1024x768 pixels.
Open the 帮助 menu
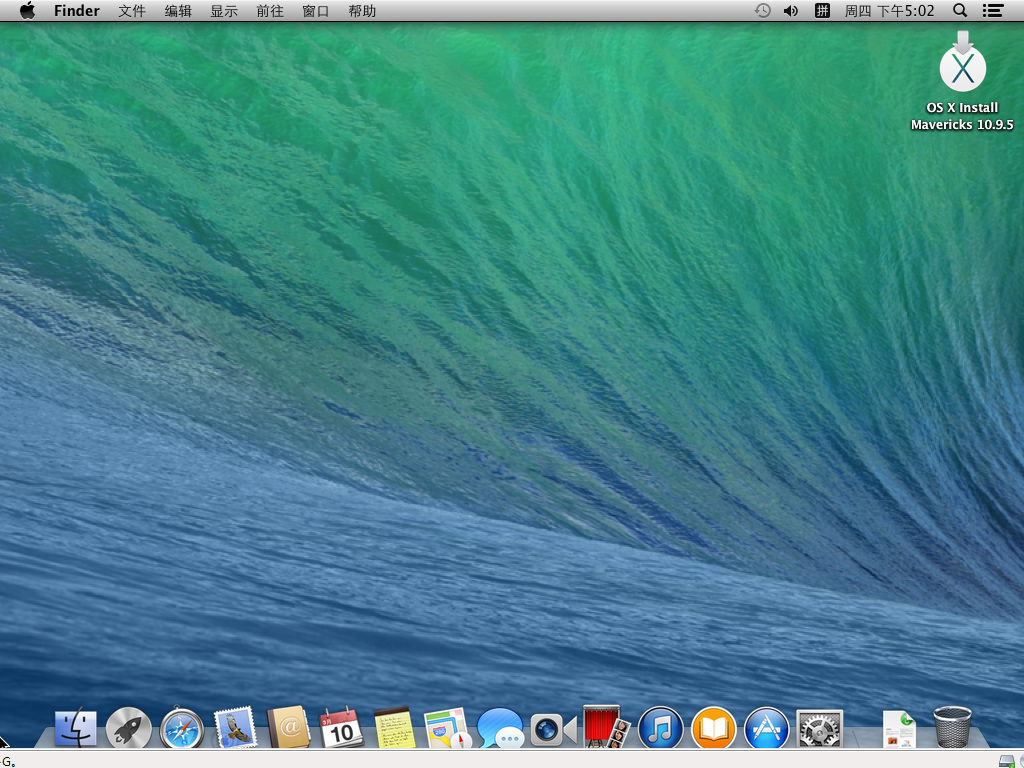tap(362, 10)
